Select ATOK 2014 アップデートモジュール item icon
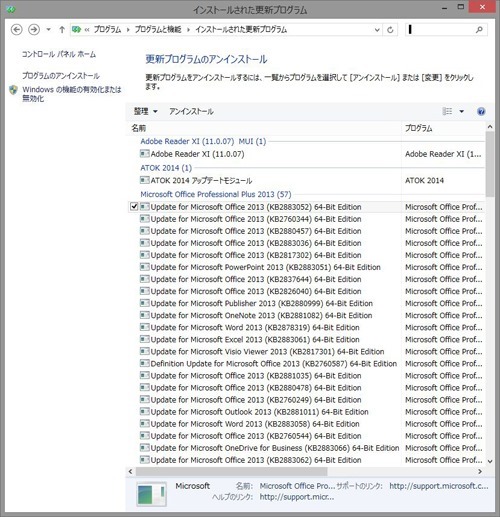Image resolution: width=500 pixels, height=517 pixels. pos(144,180)
